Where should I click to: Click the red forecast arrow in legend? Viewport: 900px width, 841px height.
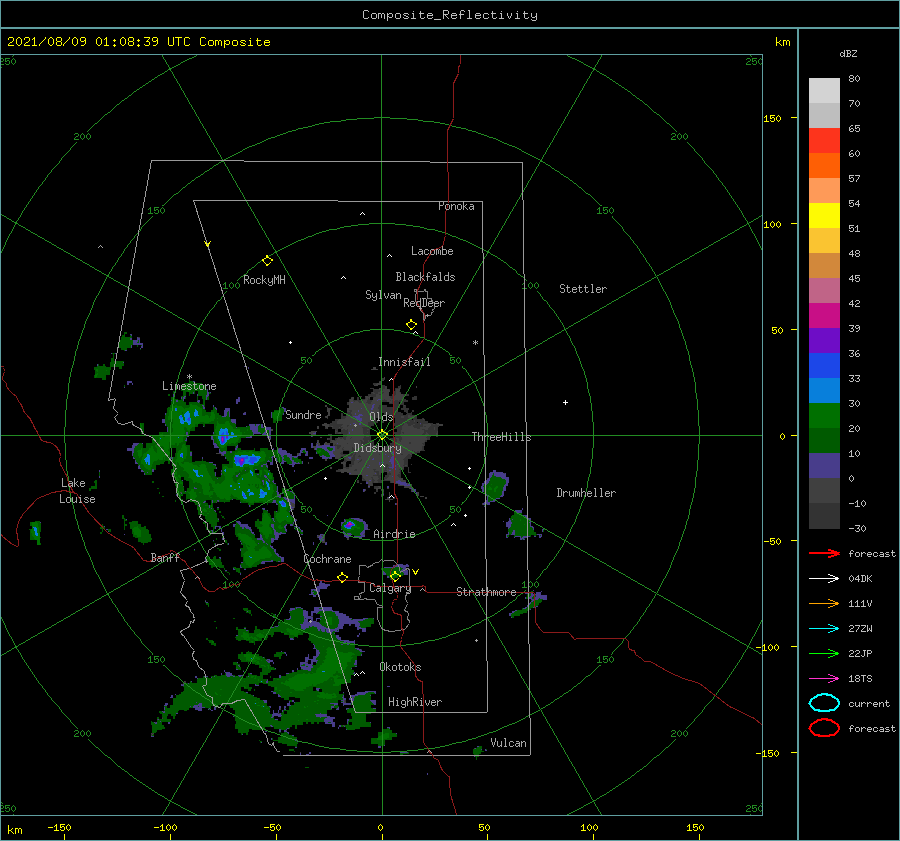[x=824, y=553]
